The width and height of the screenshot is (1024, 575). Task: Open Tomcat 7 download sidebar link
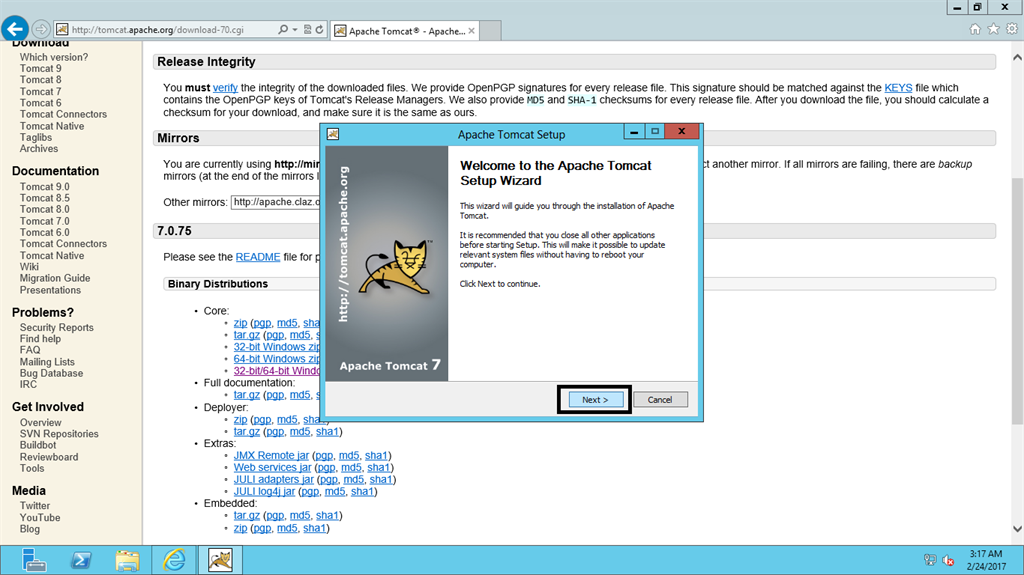[40, 91]
